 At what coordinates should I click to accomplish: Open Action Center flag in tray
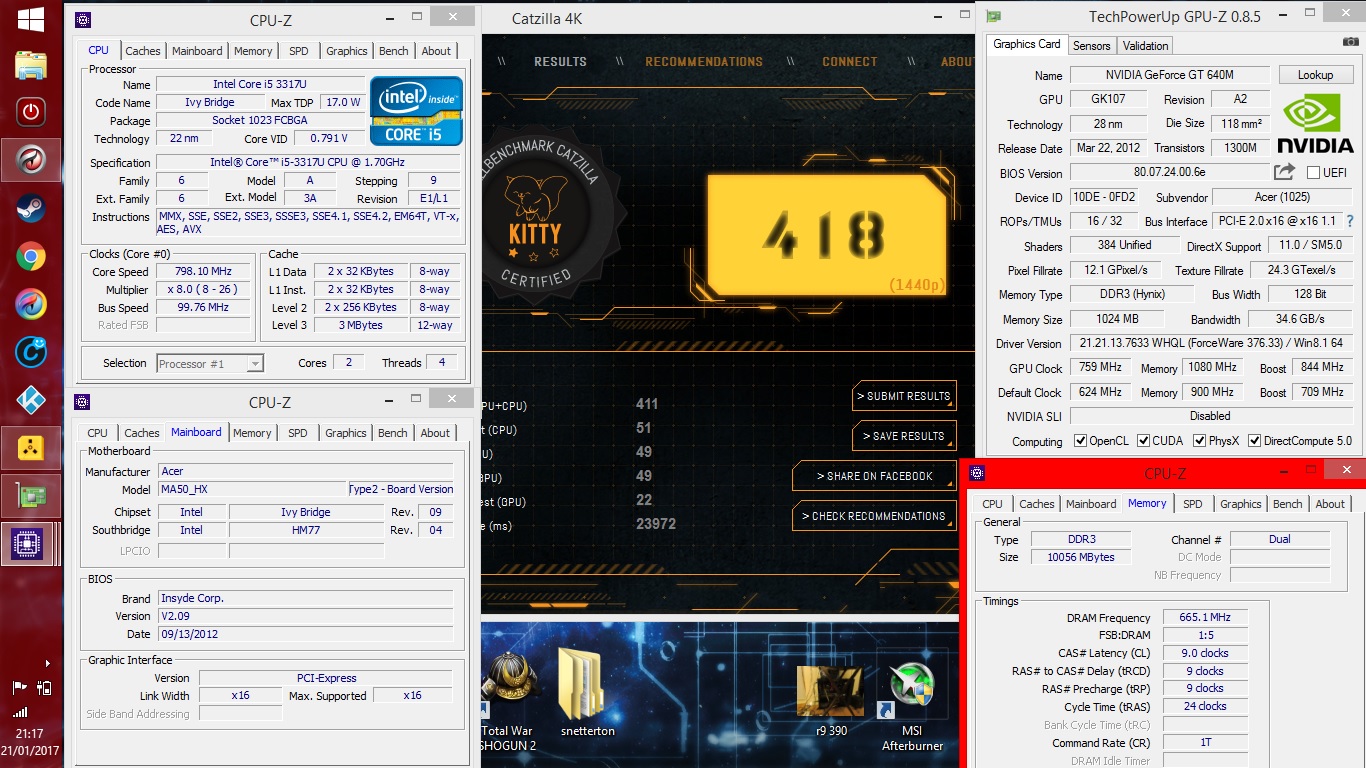[19, 687]
